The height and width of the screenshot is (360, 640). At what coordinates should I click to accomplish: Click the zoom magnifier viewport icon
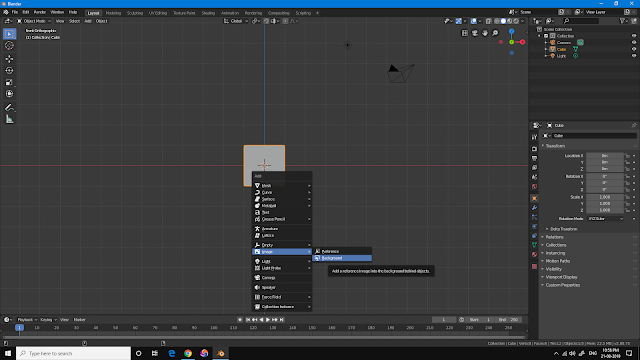[495, 33]
